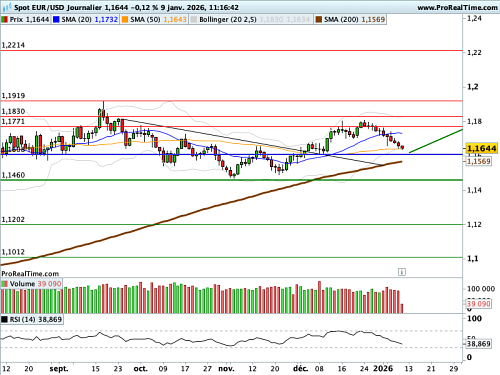Click the Volume legend color swatch
500x375 pixels.
pos(5,284)
